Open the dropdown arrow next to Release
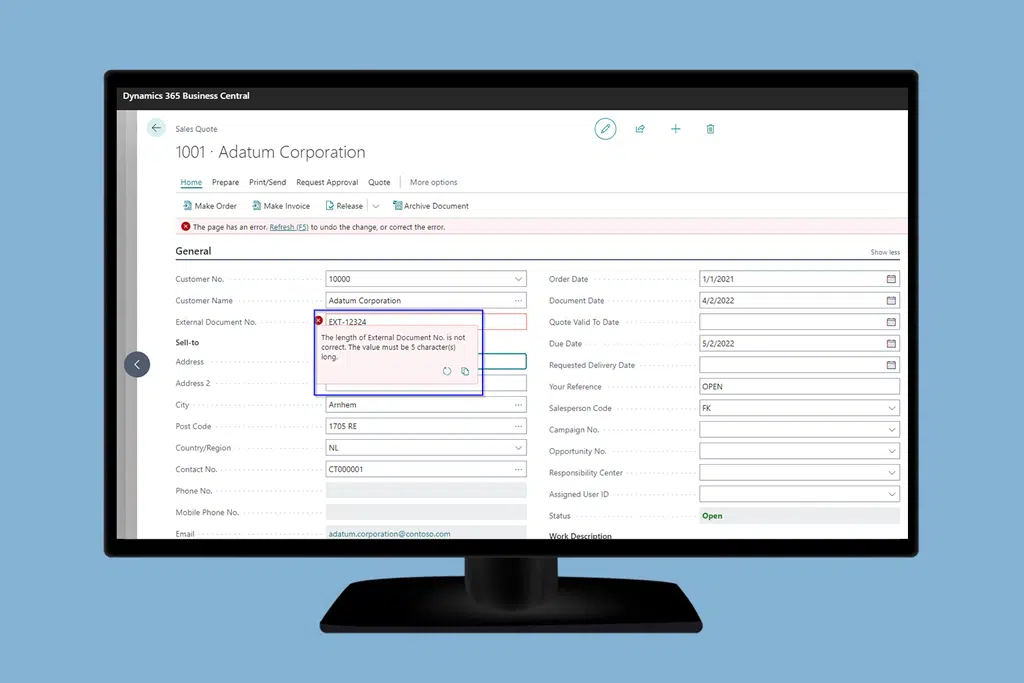 tap(376, 206)
